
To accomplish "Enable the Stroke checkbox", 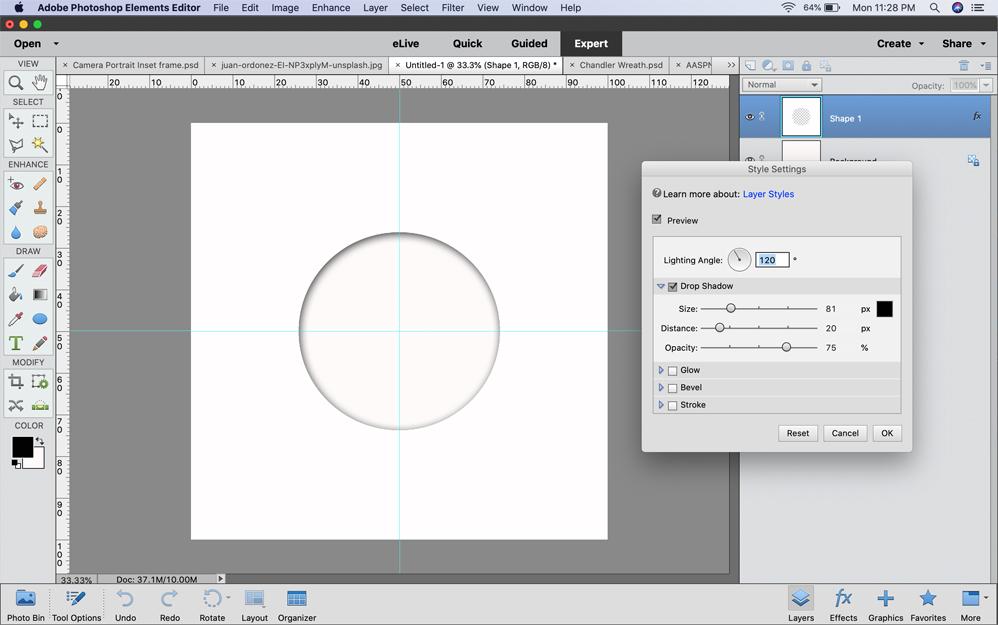I will click(672, 405).
